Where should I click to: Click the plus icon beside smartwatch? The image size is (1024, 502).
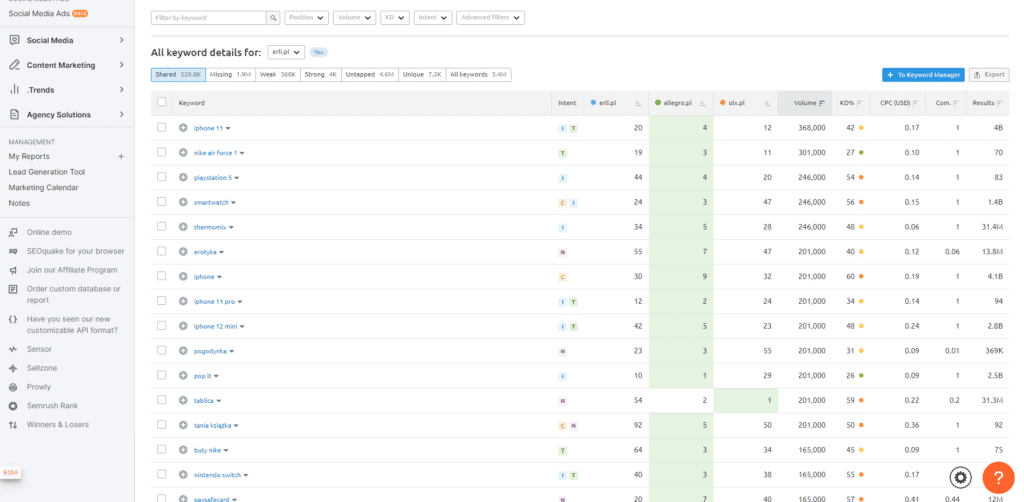183,202
